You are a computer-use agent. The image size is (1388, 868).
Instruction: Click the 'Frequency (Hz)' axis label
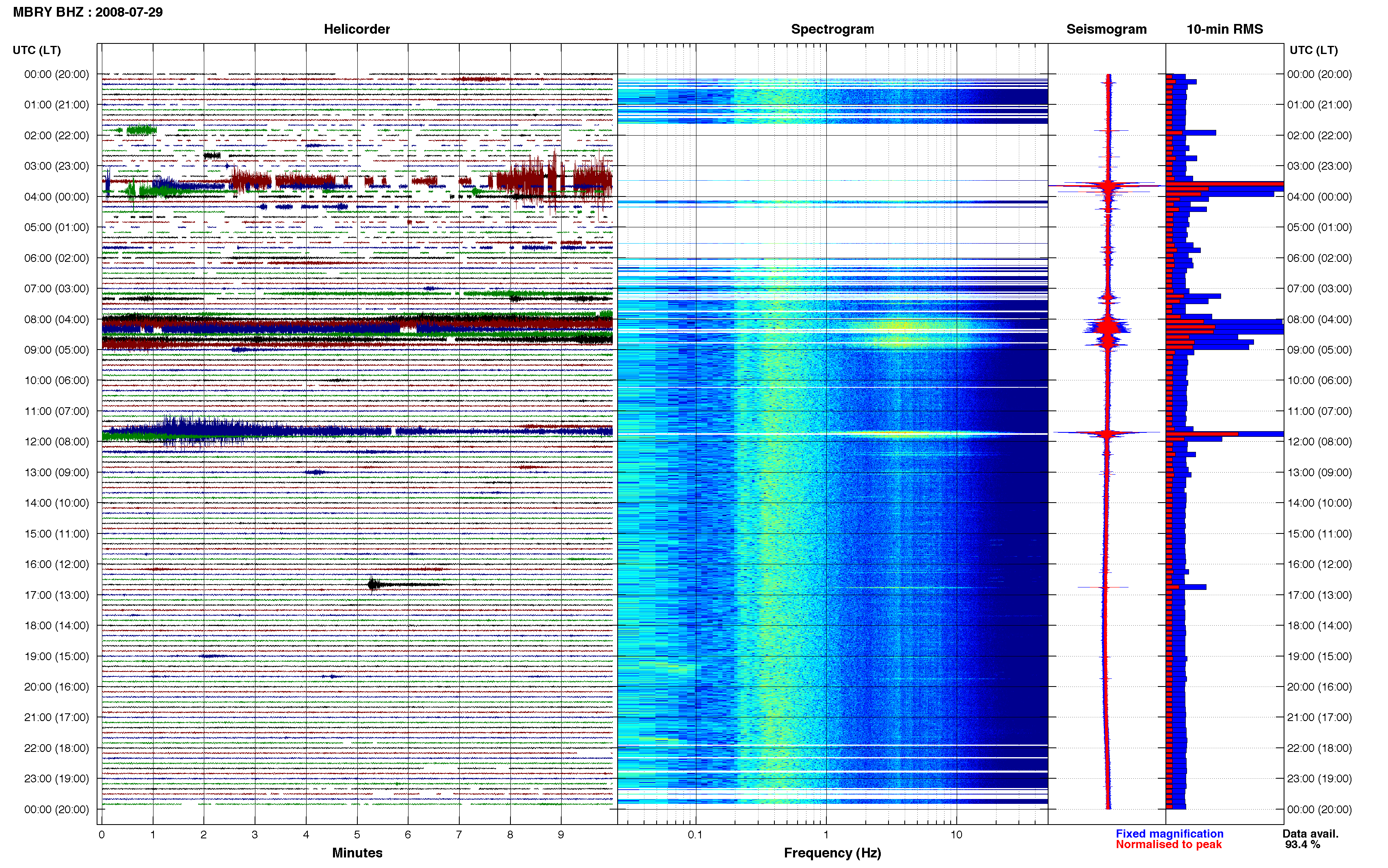pyautogui.click(x=832, y=853)
